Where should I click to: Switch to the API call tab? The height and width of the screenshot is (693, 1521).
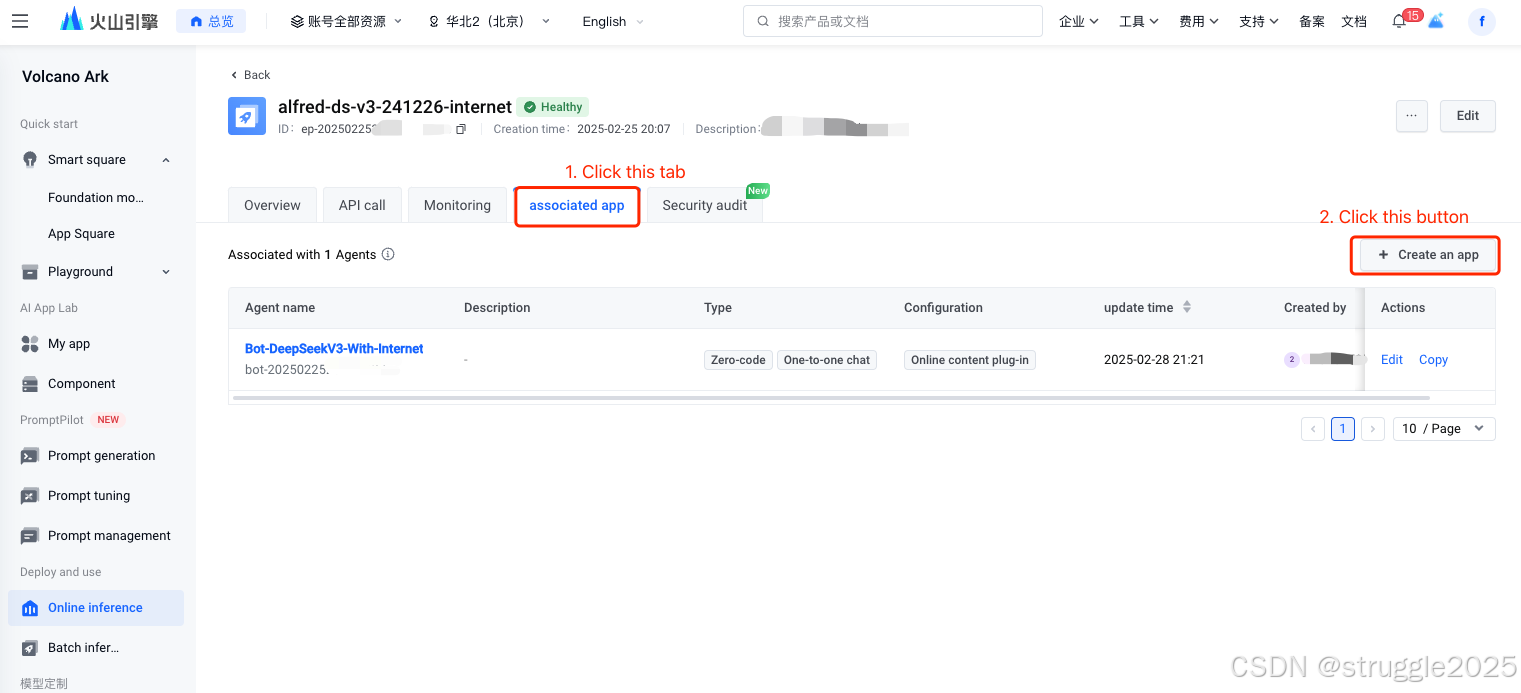coord(362,205)
